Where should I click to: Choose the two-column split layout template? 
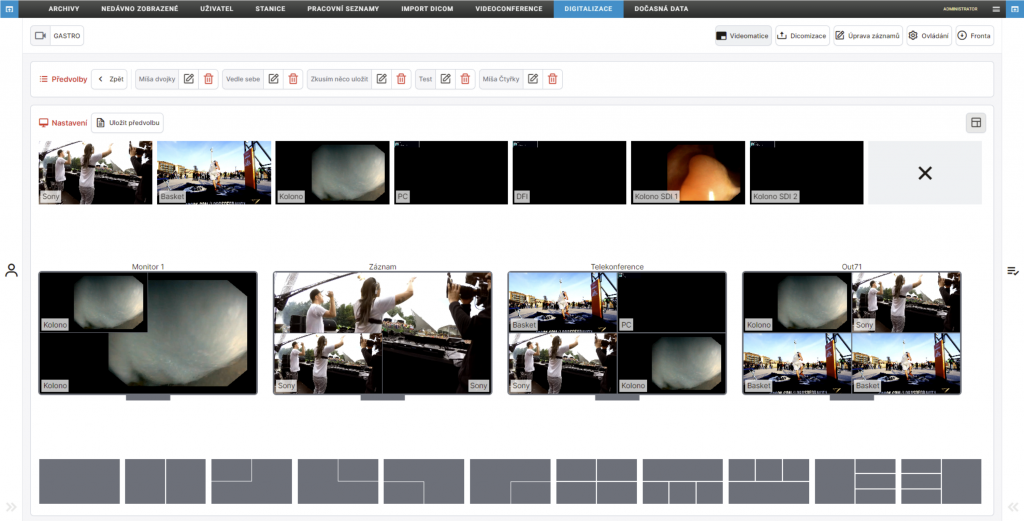[165, 481]
